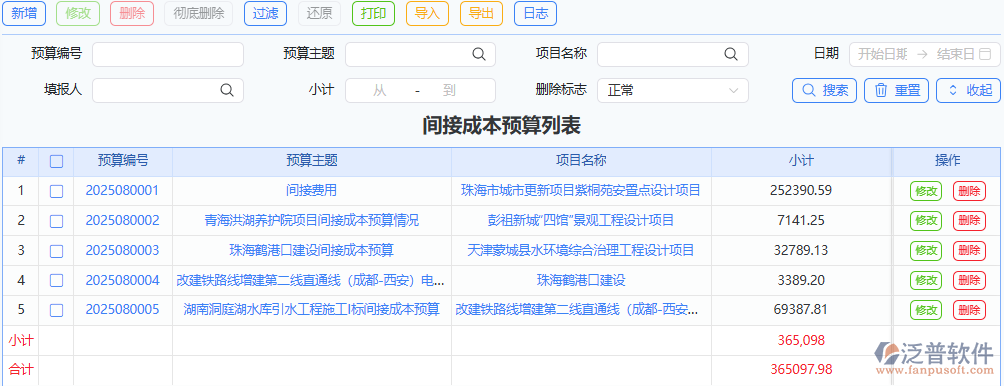The width and height of the screenshot is (1004, 386).
Task: Click 修改 in row 2025080004
Action: click(x=926, y=280)
